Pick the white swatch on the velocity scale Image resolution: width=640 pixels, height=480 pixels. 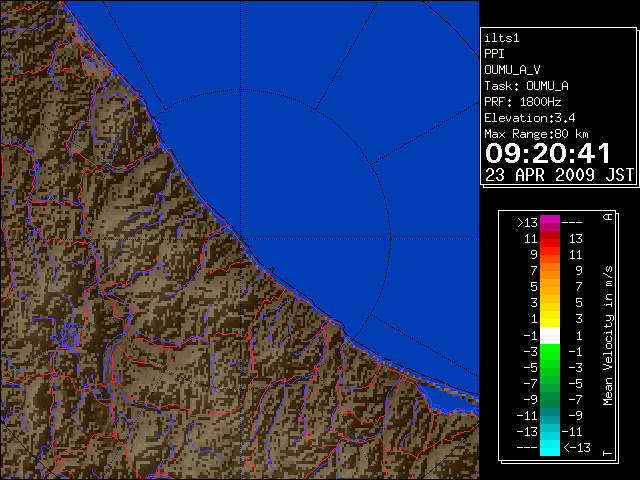point(550,336)
